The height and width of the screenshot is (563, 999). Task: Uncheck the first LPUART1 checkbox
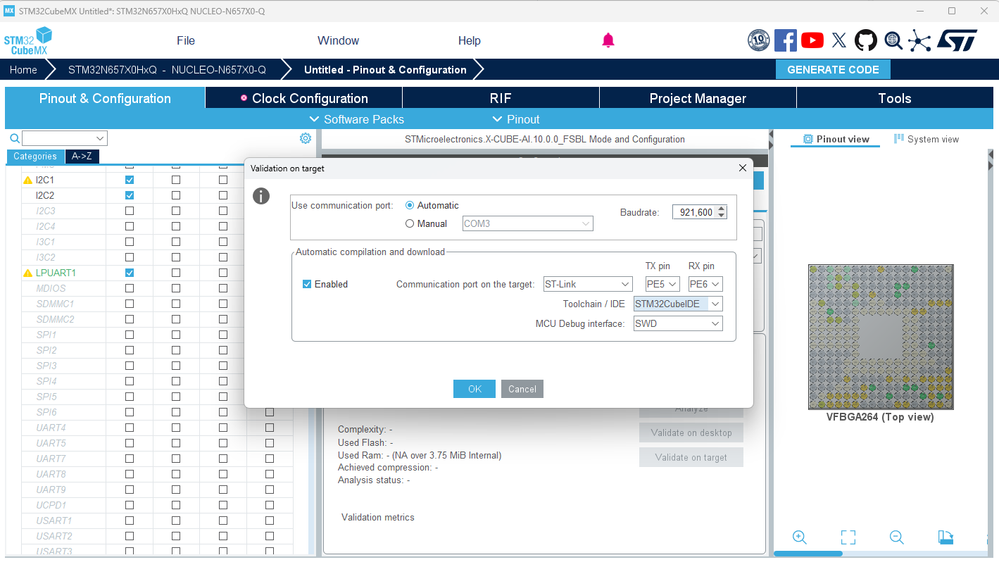pyautogui.click(x=129, y=273)
